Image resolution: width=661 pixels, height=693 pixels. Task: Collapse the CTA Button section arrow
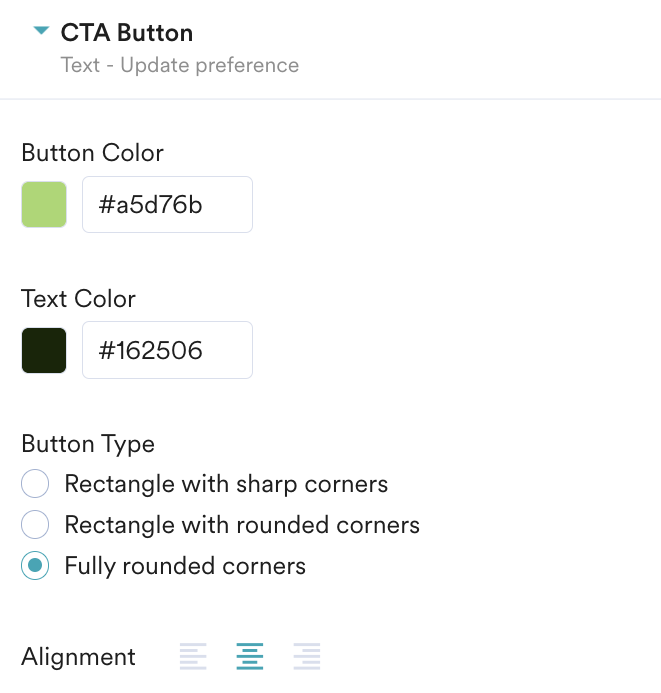[x=40, y=32]
